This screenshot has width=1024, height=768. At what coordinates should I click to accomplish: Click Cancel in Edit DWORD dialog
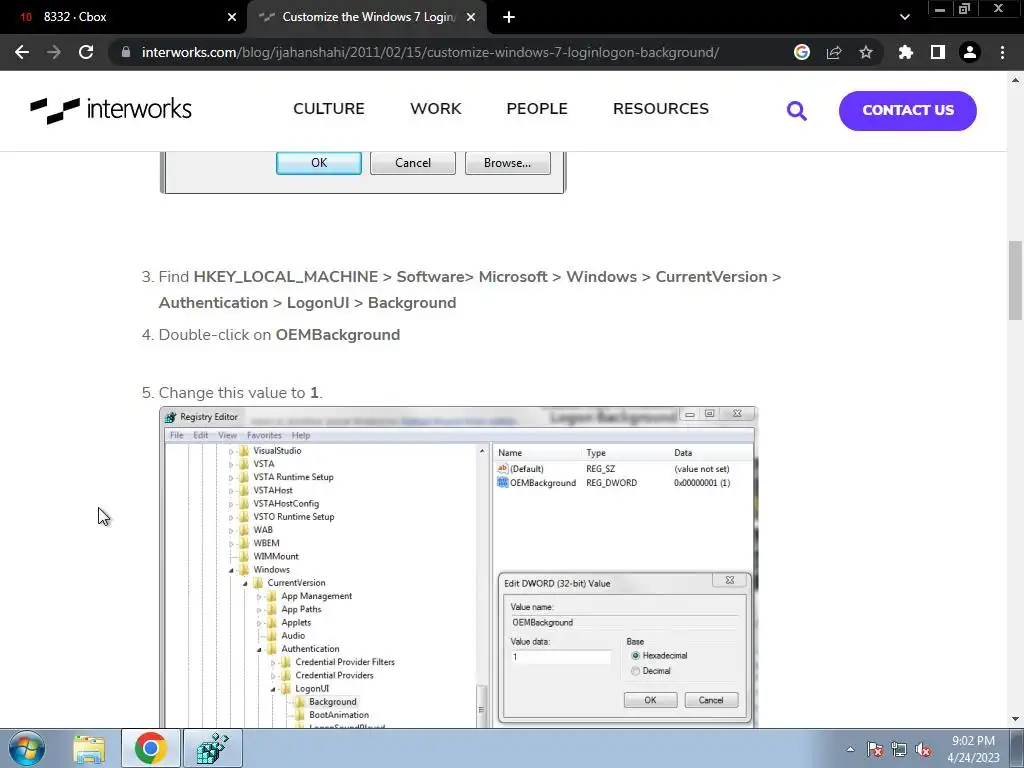[x=711, y=700]
